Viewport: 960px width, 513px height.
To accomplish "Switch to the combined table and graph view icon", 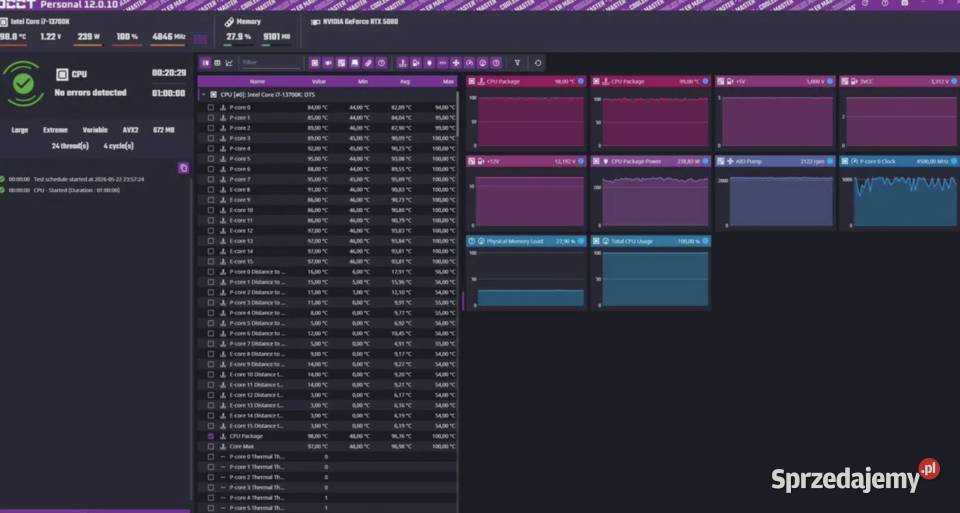I will 206,62.
